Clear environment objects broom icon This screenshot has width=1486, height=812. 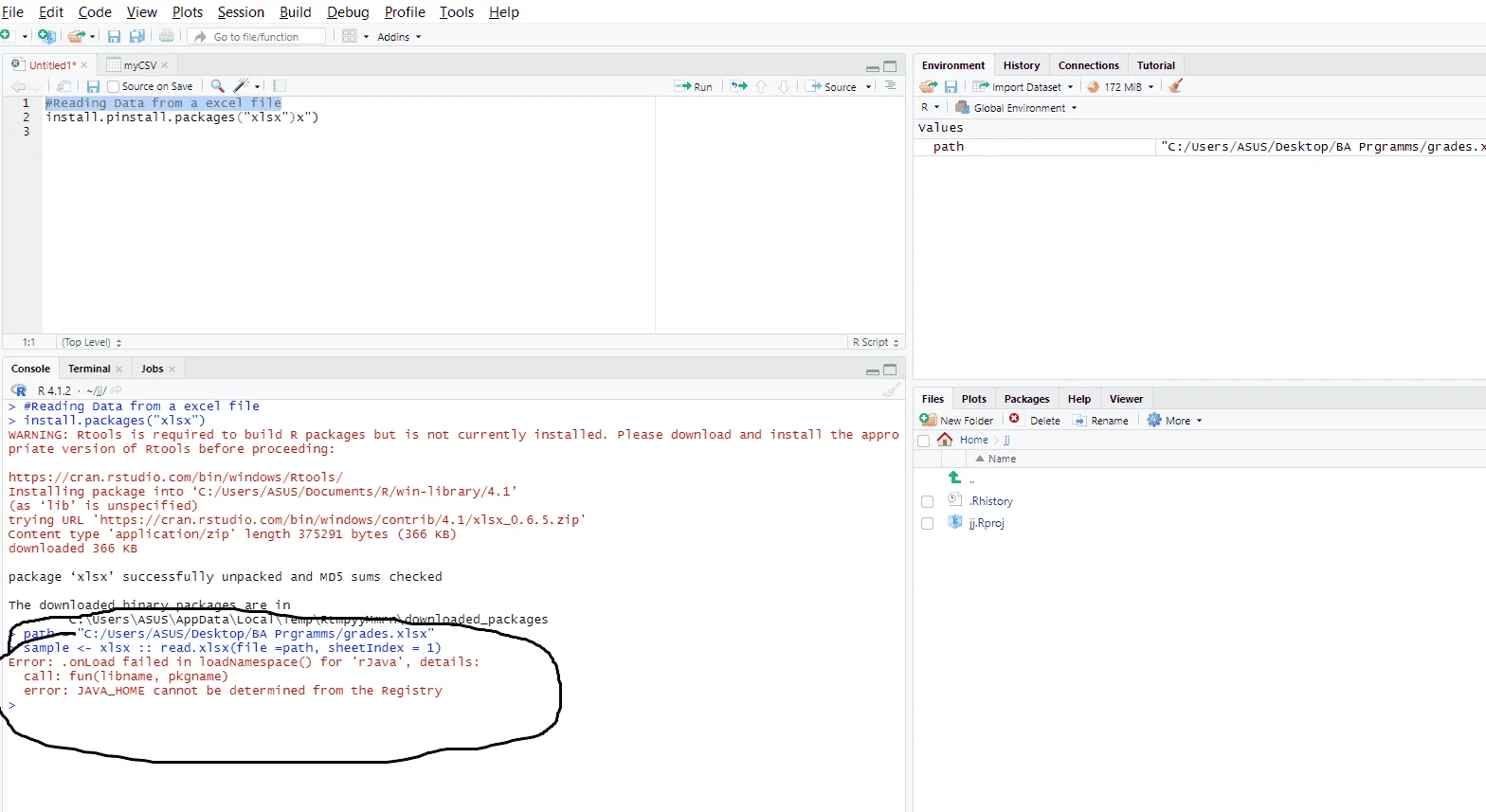click(1176, 86)
